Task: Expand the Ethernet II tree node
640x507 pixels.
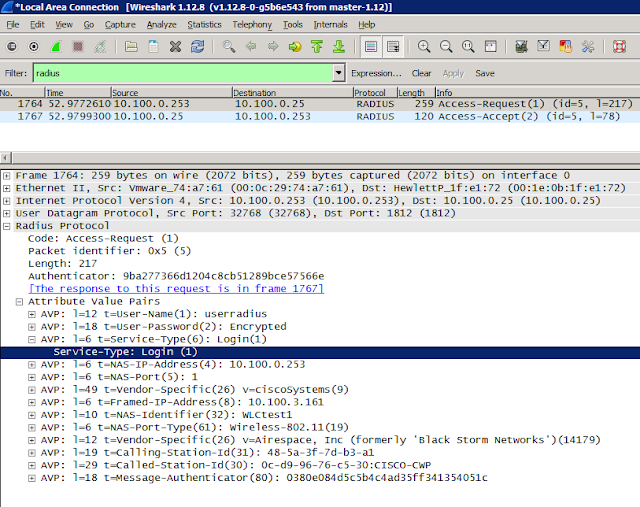Action: tap(7, 189)
